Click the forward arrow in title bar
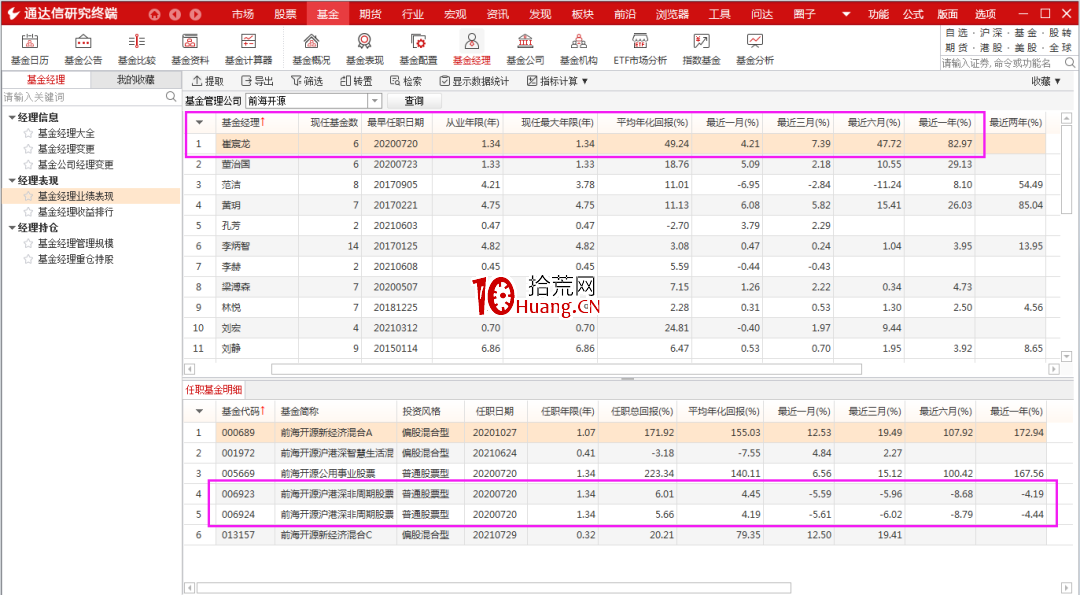 point(196,14)
